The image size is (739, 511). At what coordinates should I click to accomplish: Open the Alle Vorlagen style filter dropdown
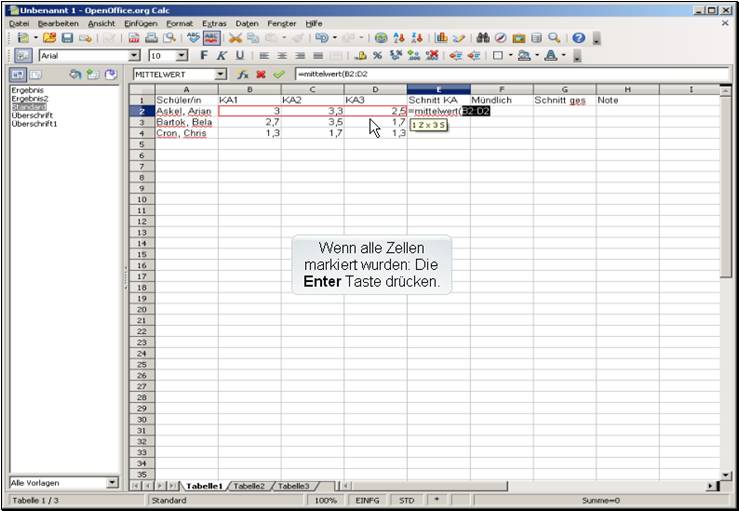(x=113, y=483)
